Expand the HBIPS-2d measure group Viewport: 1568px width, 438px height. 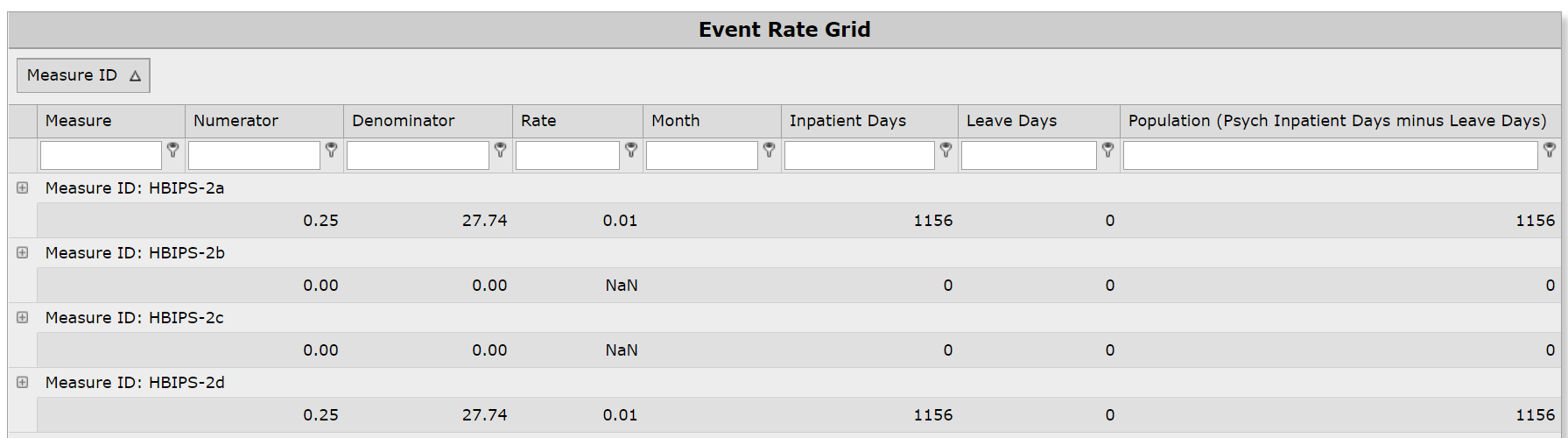point(23,382)
